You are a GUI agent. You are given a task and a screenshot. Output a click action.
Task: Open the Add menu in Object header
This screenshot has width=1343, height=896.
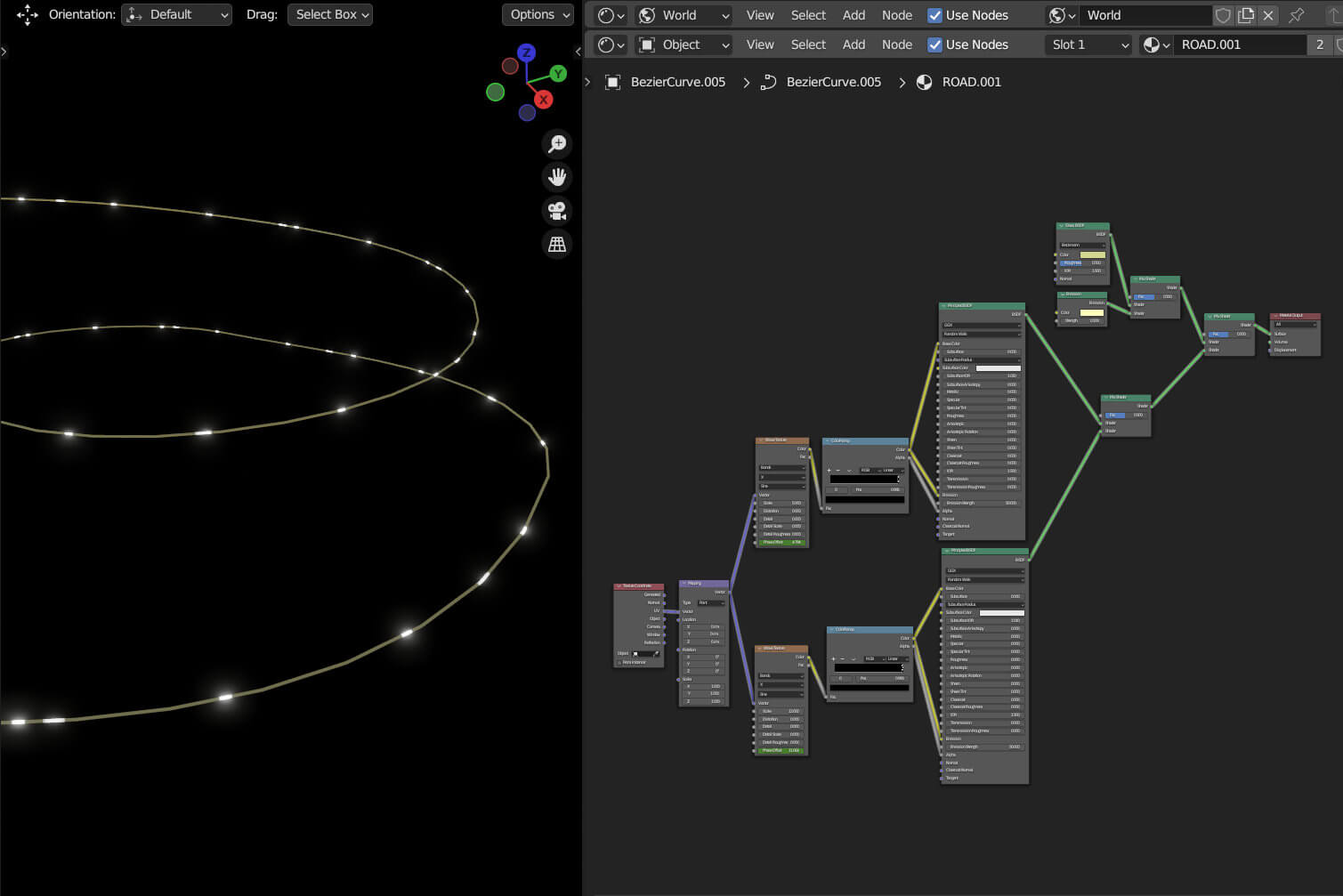point(854,44)
